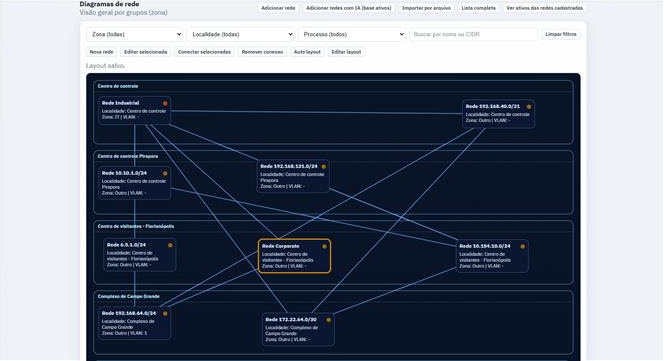
Task: Select the Rede 10.154.10.0/24 node
Action: point(492,256)
